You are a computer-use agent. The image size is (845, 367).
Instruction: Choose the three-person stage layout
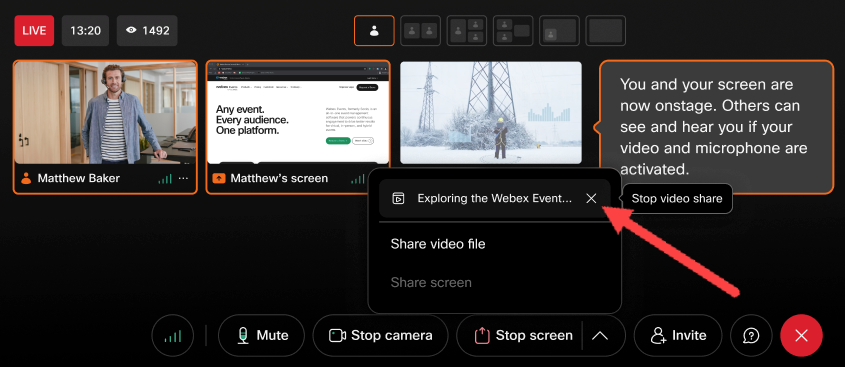[467, 31]
